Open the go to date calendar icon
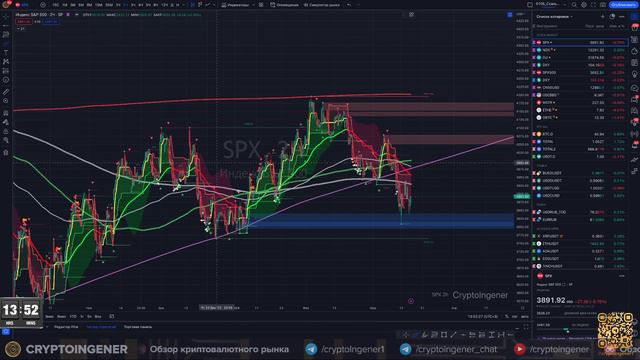 point(111,316)
